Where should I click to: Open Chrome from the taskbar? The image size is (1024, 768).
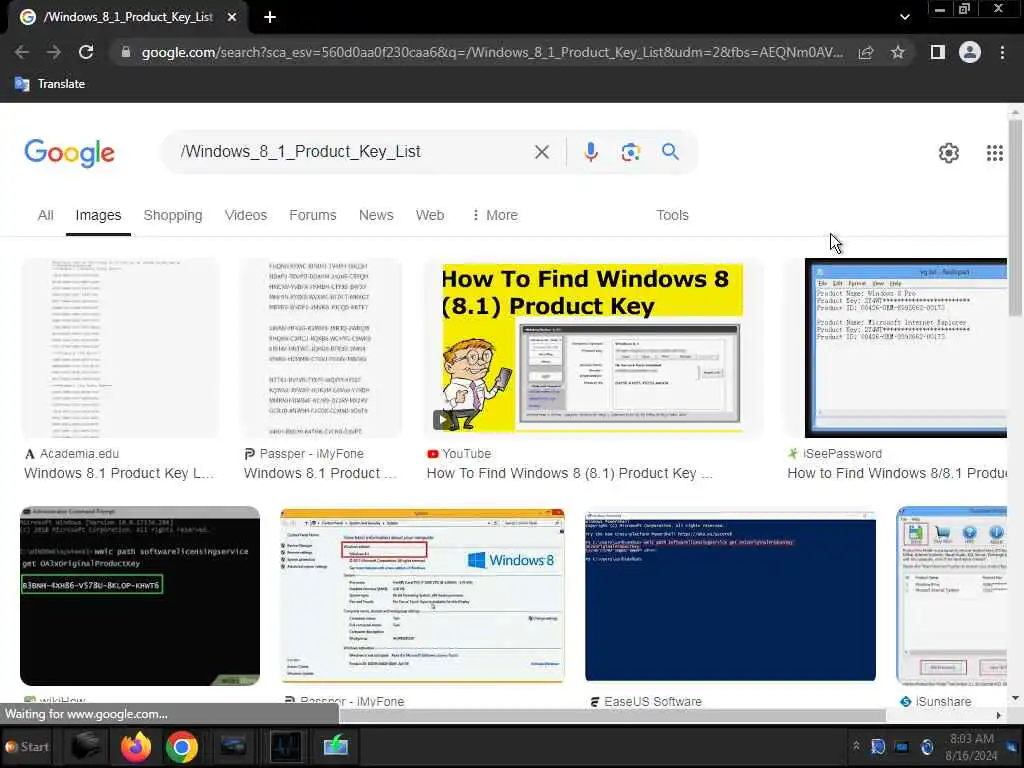pos(182,746)
